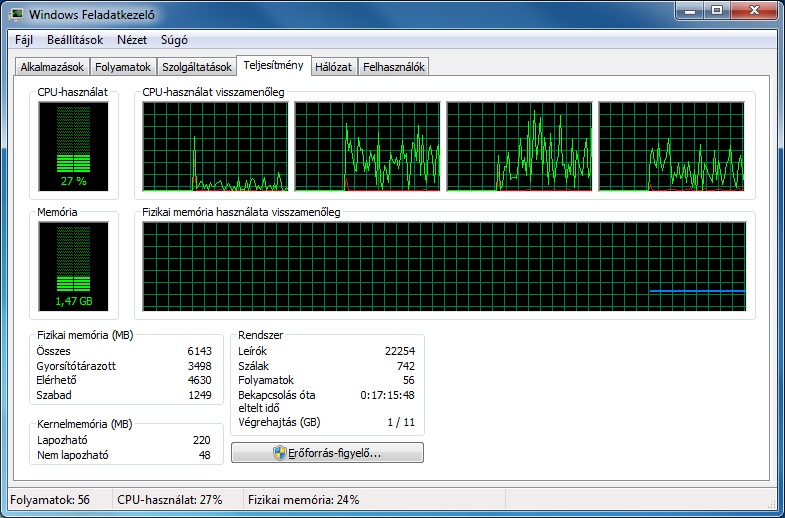Click the Elérhető value 4630
This screenshot has width=785, height=518.
(x=200, y=380)
